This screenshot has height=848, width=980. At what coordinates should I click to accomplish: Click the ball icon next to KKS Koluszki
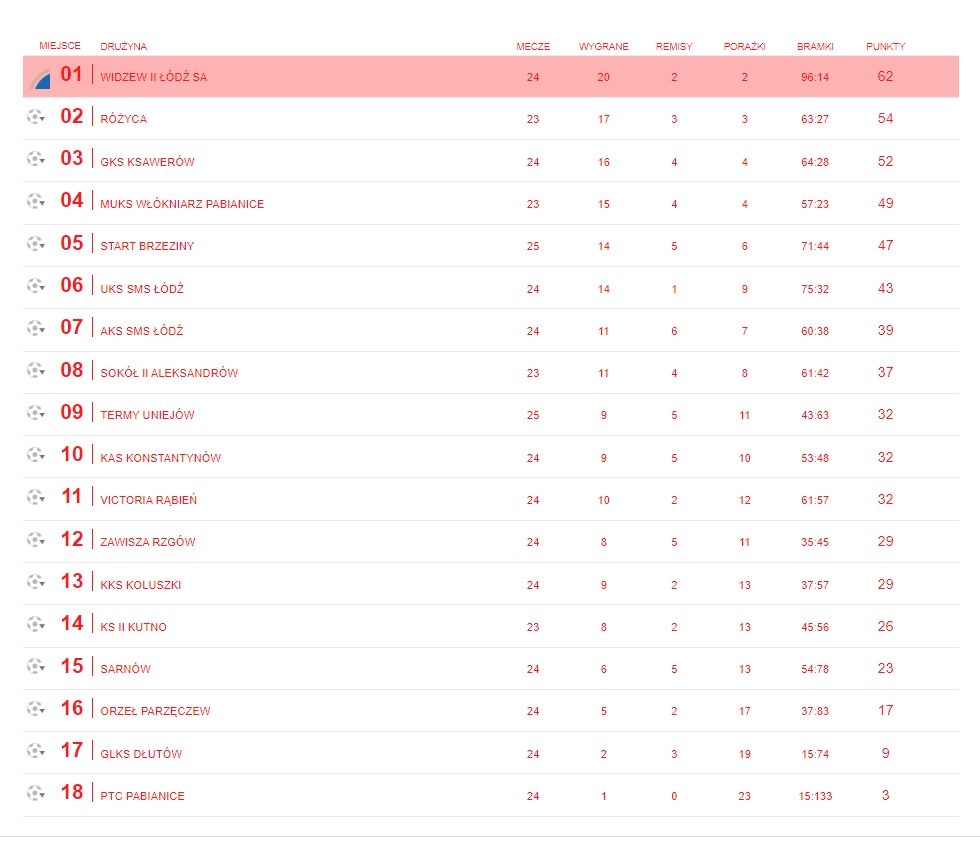34,582
